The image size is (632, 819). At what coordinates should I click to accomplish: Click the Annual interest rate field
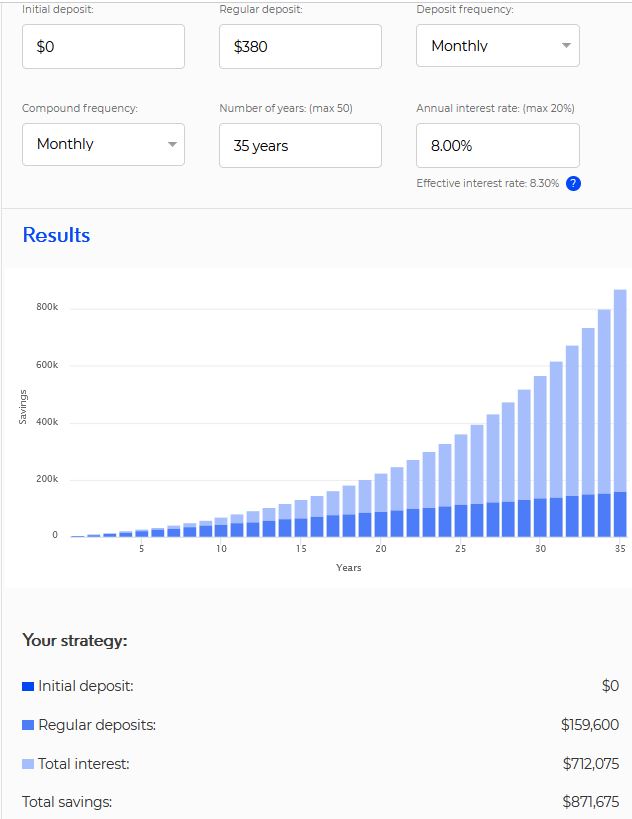click(497, 145)
